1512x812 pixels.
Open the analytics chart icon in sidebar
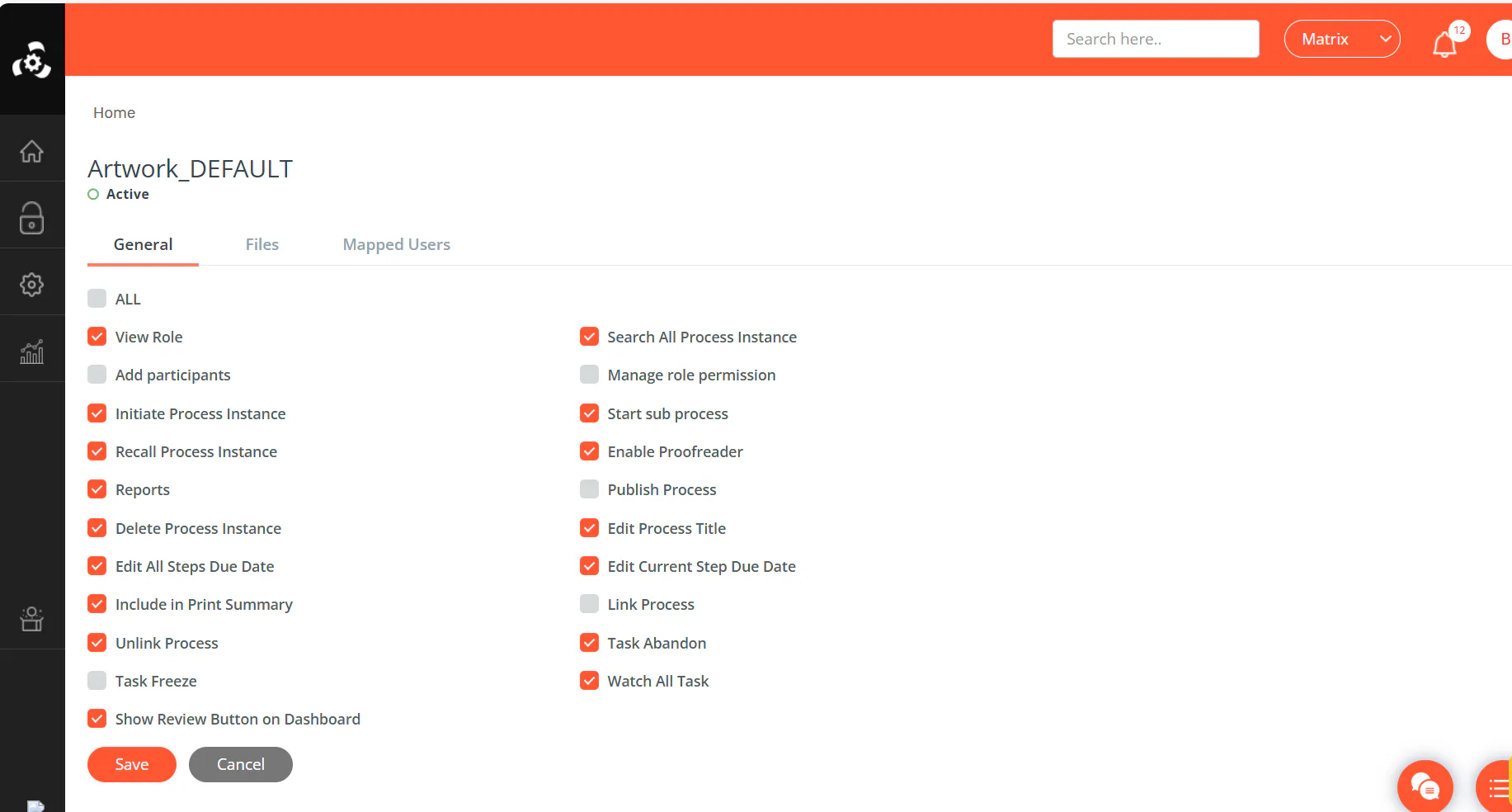(x=32, y=352)
